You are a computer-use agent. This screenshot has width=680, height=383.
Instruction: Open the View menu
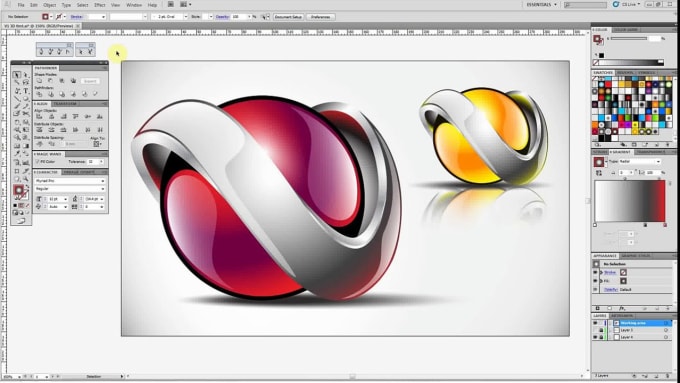[x=115, y=5]
